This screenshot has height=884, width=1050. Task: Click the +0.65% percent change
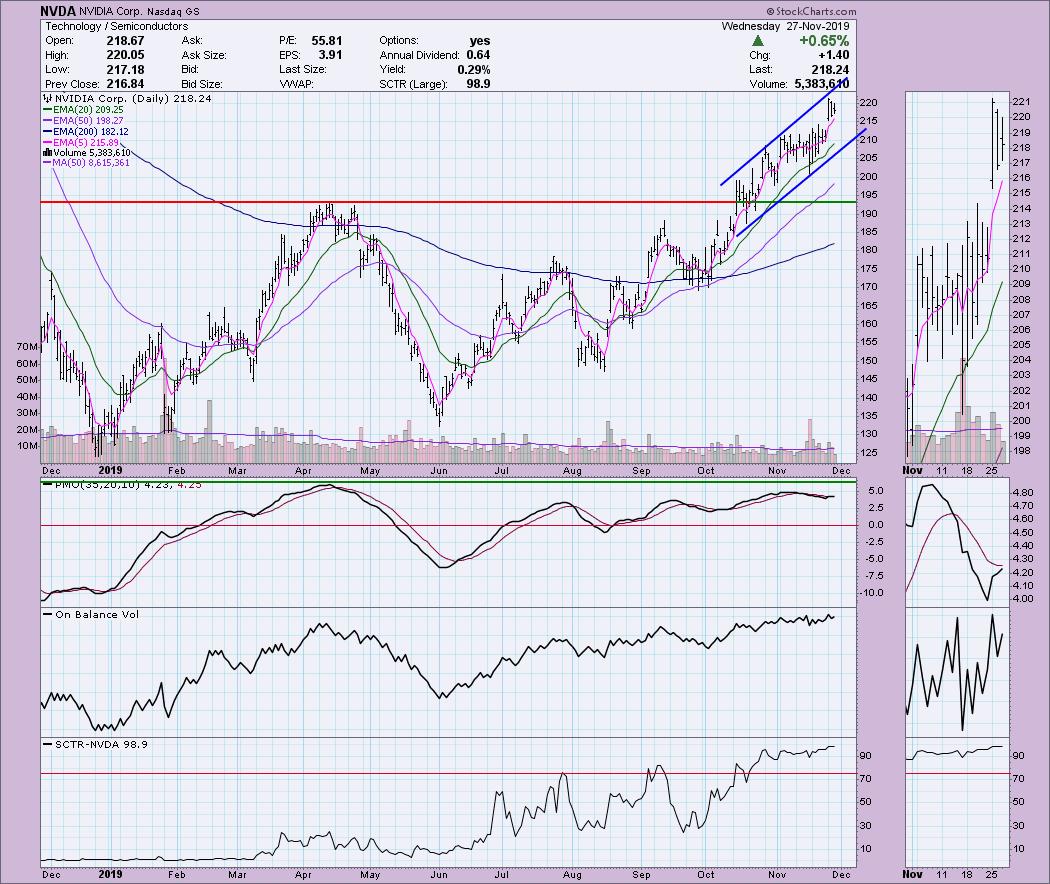(x=824, y=41)
